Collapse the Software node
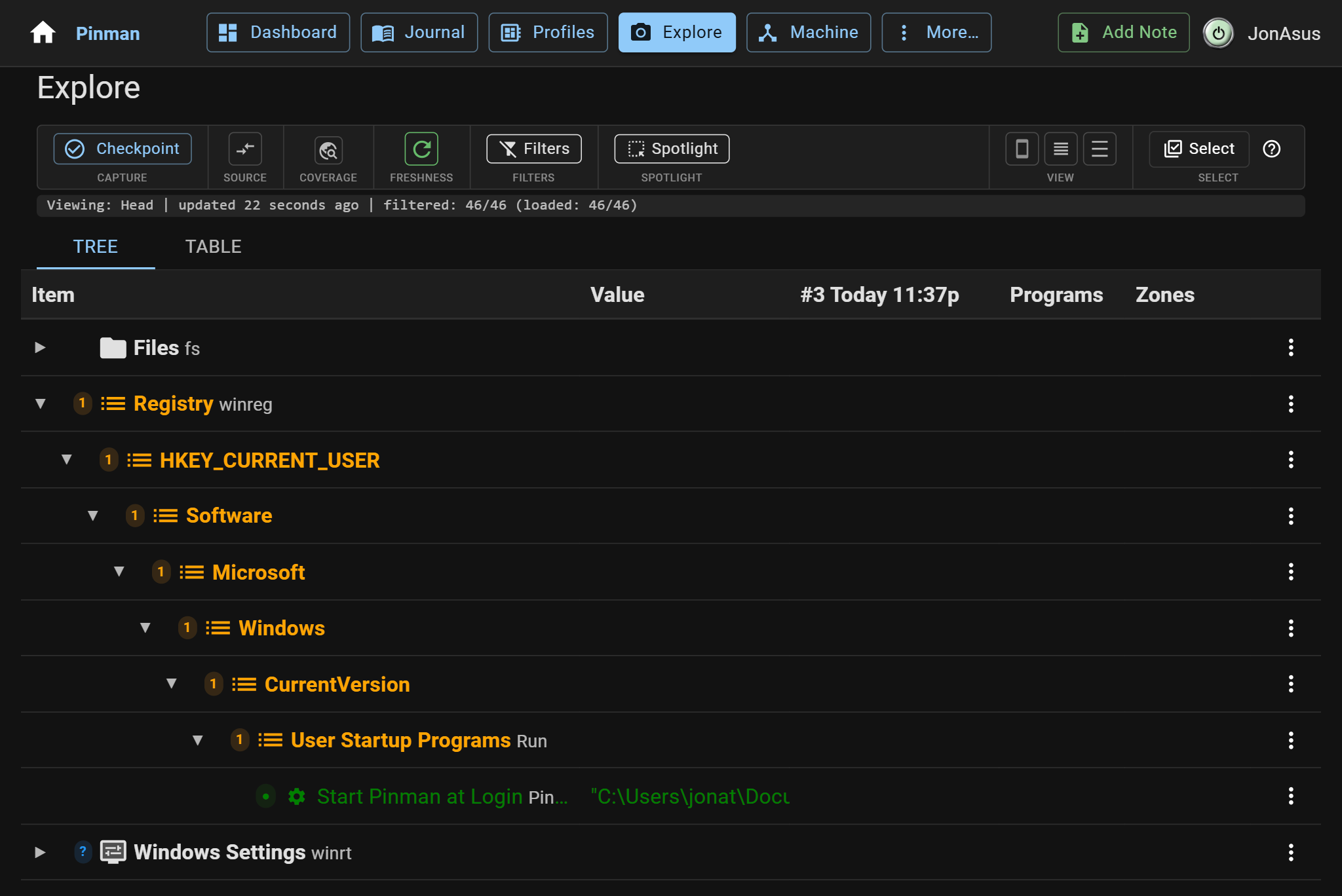 [92, 515]
